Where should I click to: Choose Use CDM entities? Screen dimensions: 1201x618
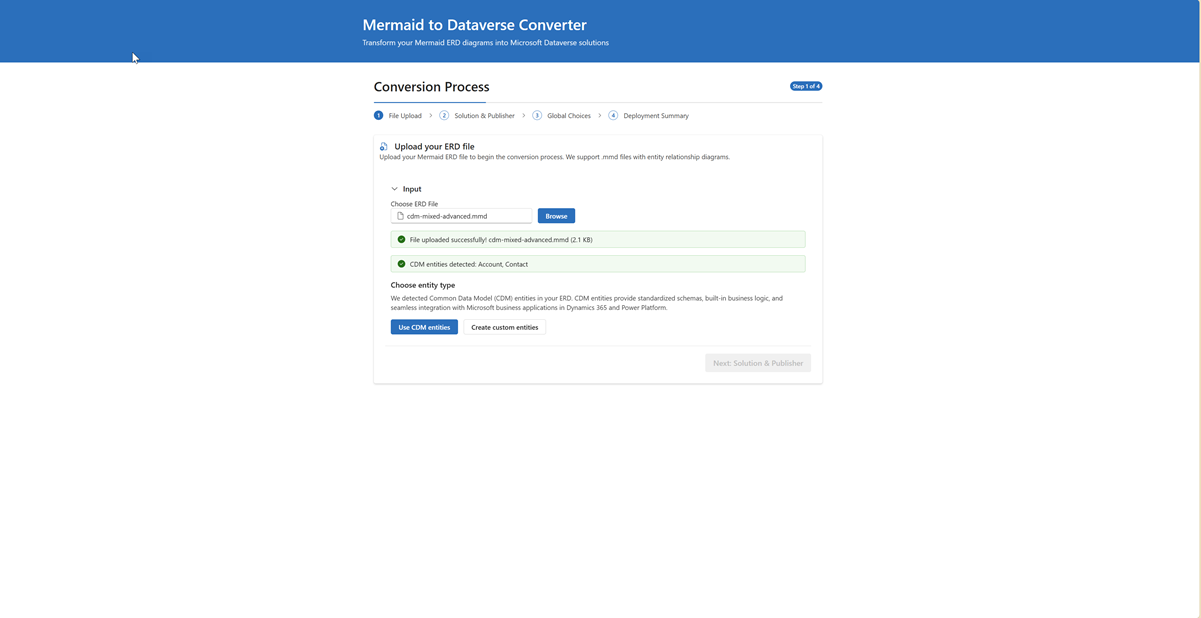tap(424, 327)
